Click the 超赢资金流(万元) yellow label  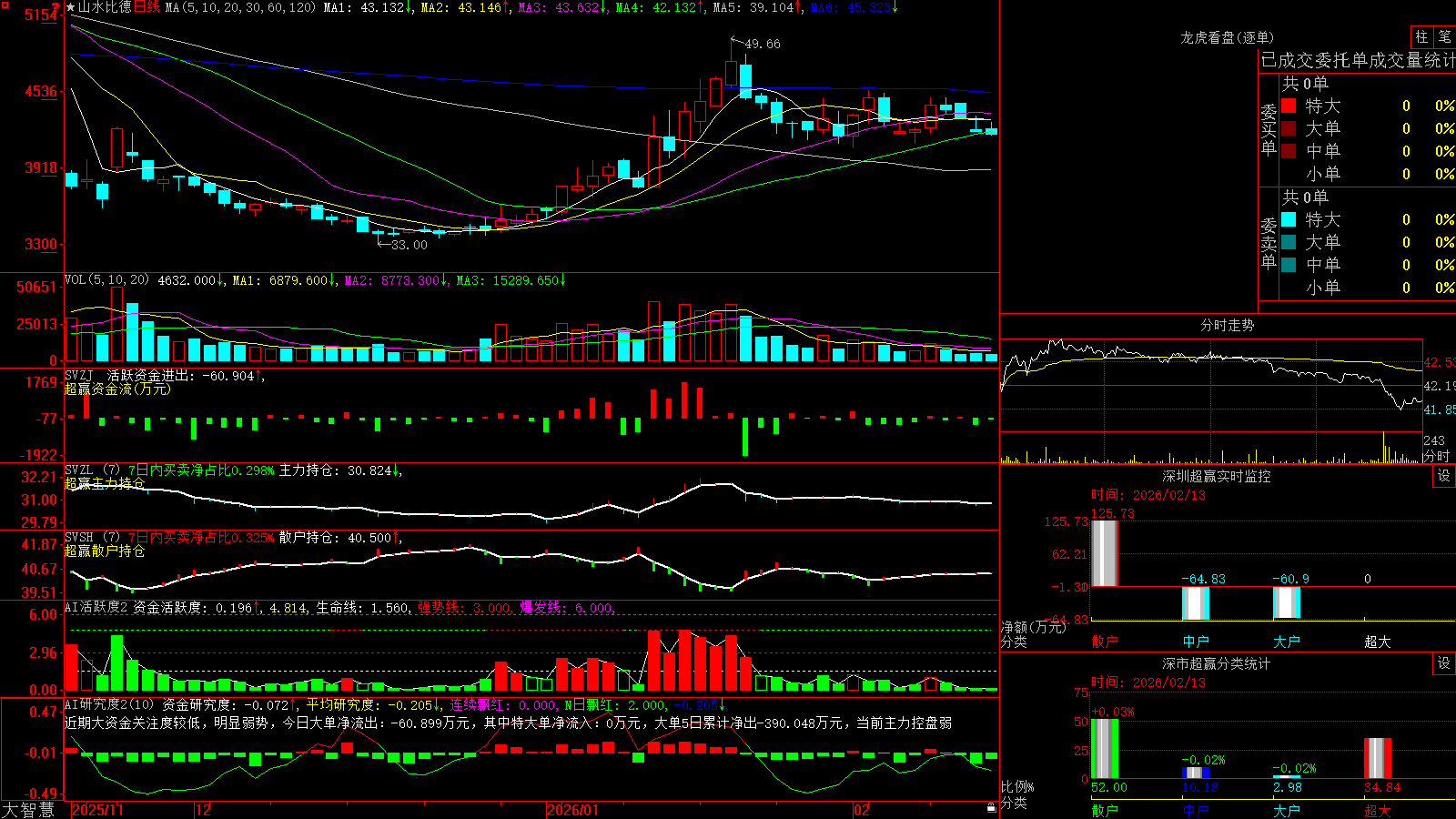coord(117,389)
